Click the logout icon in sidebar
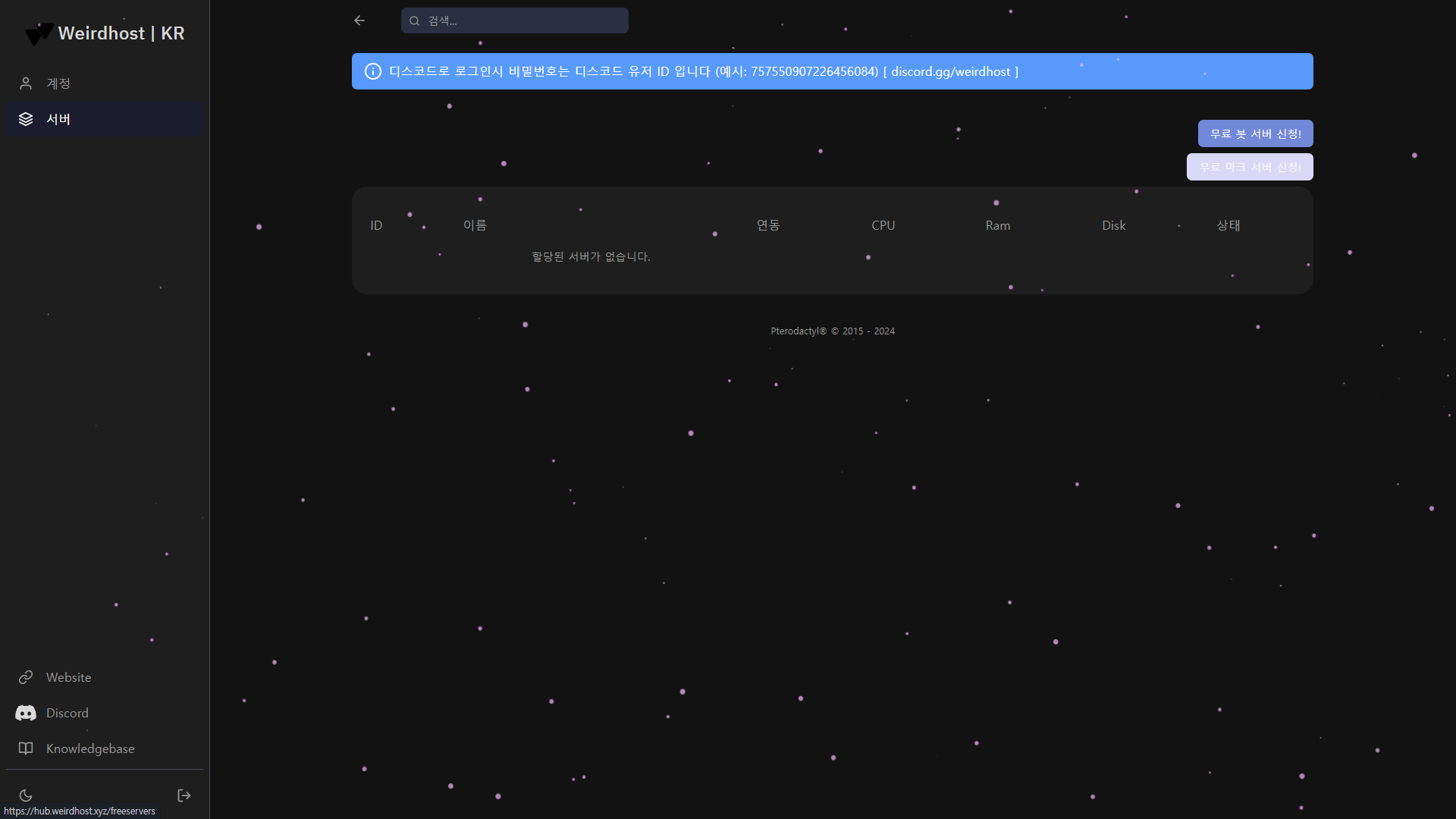Image resolution: width=1456 pixels, height=819 pixels. tap(184, 795)
